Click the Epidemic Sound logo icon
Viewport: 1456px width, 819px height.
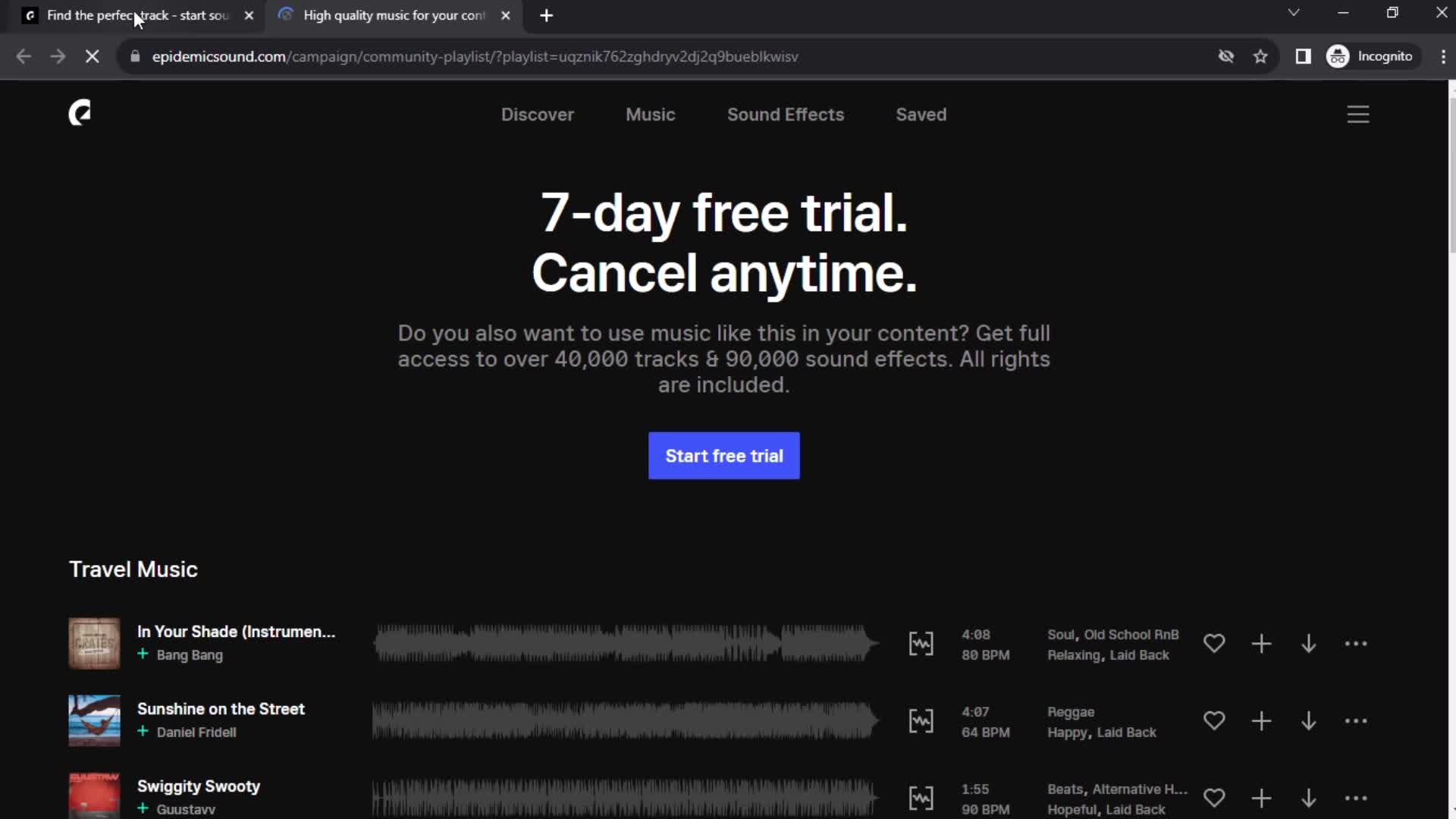coord(79,114)
